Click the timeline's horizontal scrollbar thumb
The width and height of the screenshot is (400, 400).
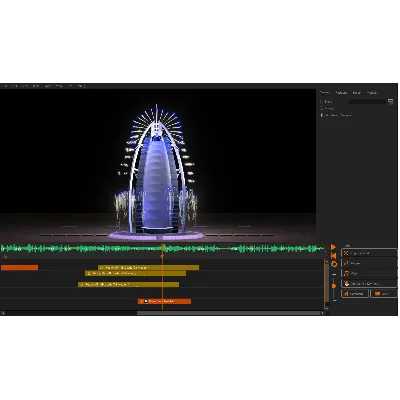(x=229, y=313)
